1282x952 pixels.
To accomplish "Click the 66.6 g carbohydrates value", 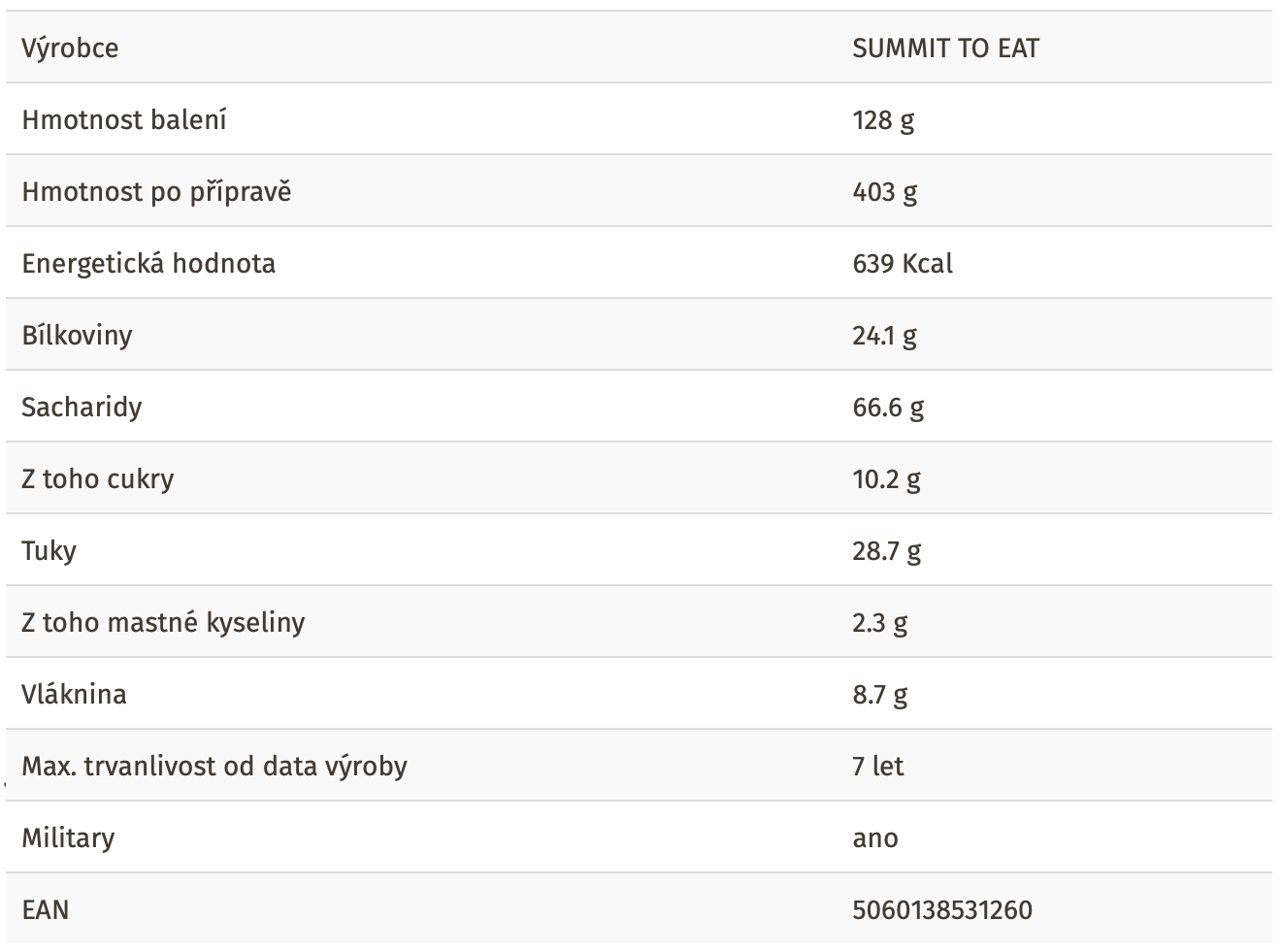I will [888, 408].
